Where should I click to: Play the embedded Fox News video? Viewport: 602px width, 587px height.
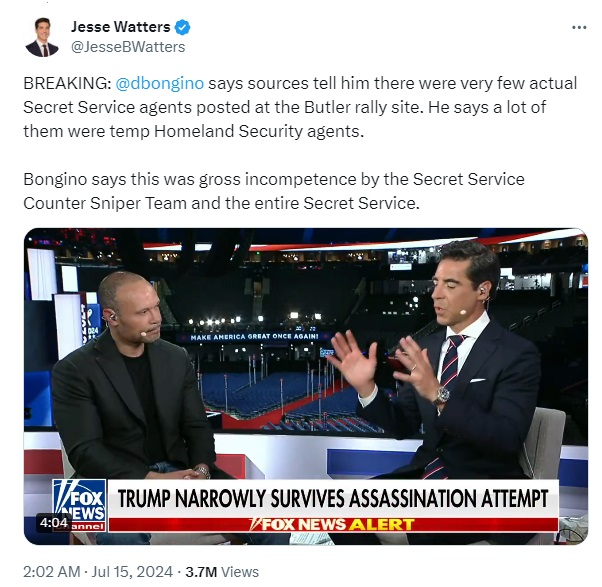(306, 386)
